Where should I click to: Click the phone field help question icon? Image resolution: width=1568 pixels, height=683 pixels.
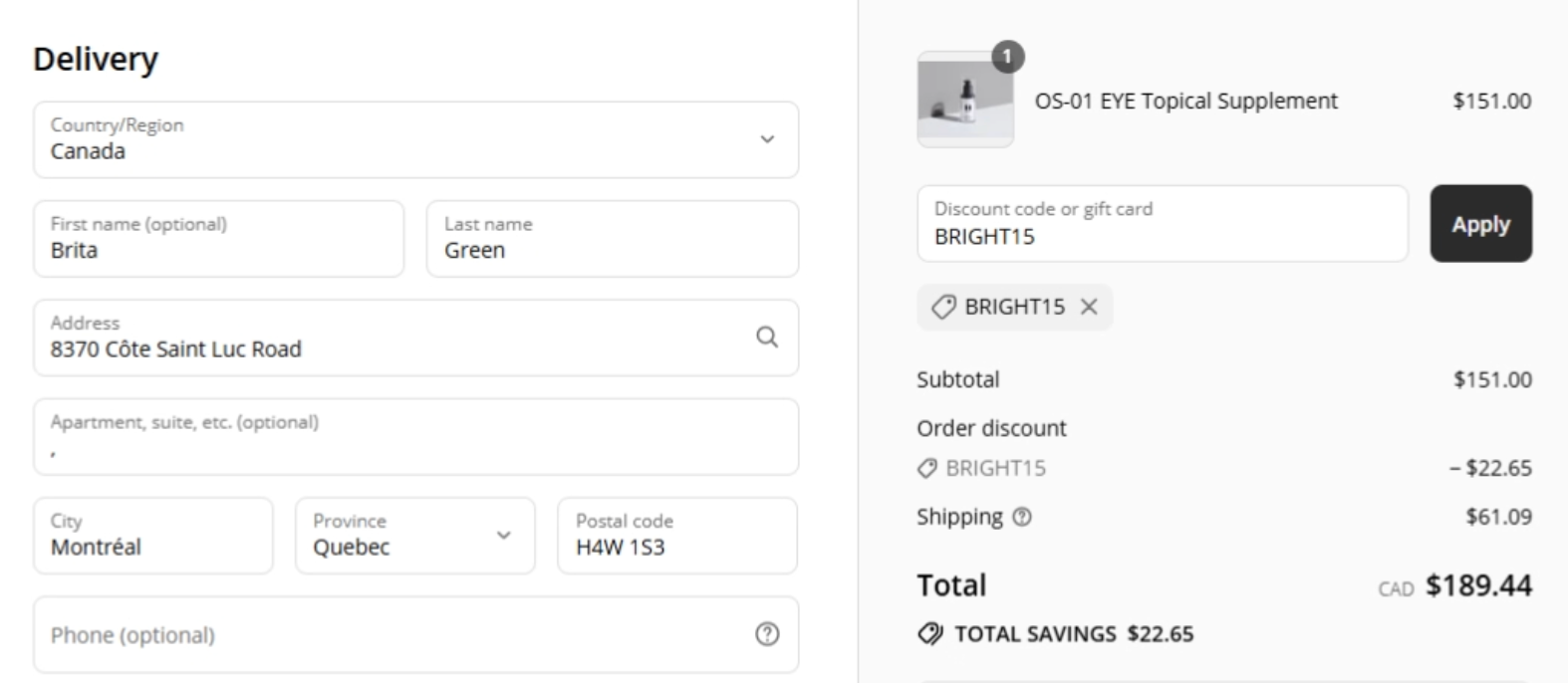click(x=766, y=634)
